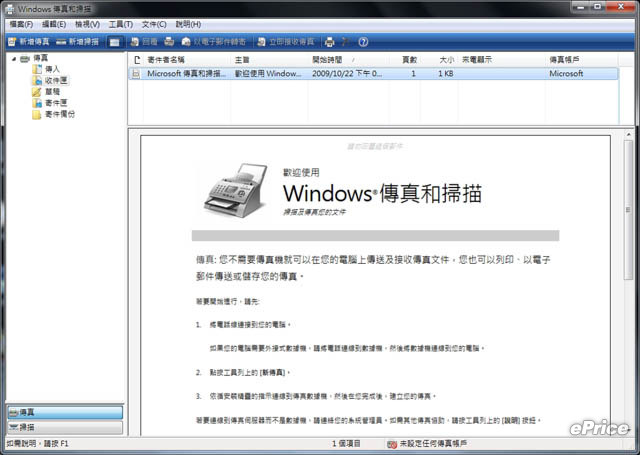This screenshot has width=640, height=455.
Task: Click the preview scrollbar up arrow
Action: point(629,135)
